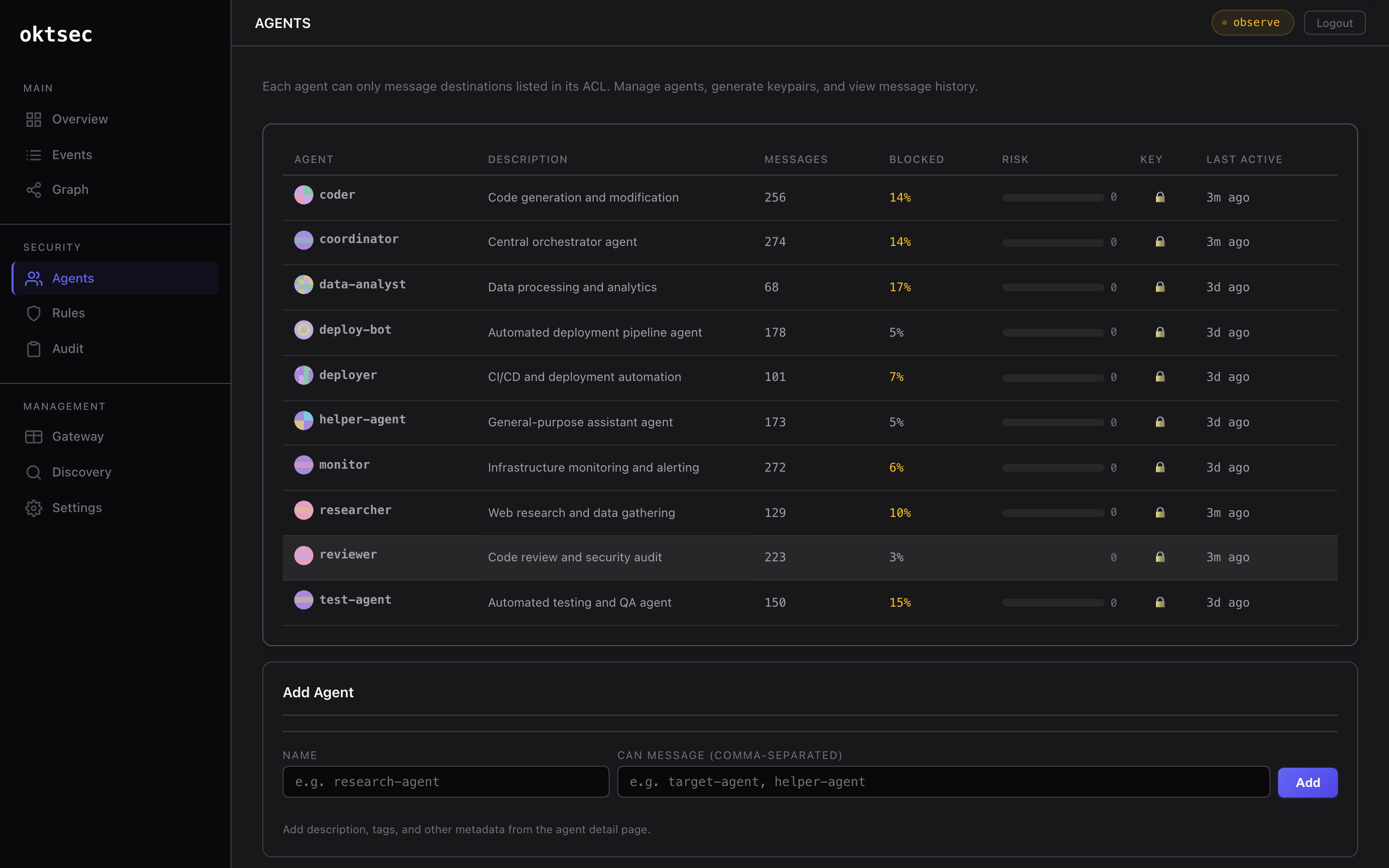Click the Agents sidebar icon
This screenshot has height=868, width=1389.
[33, 278]
